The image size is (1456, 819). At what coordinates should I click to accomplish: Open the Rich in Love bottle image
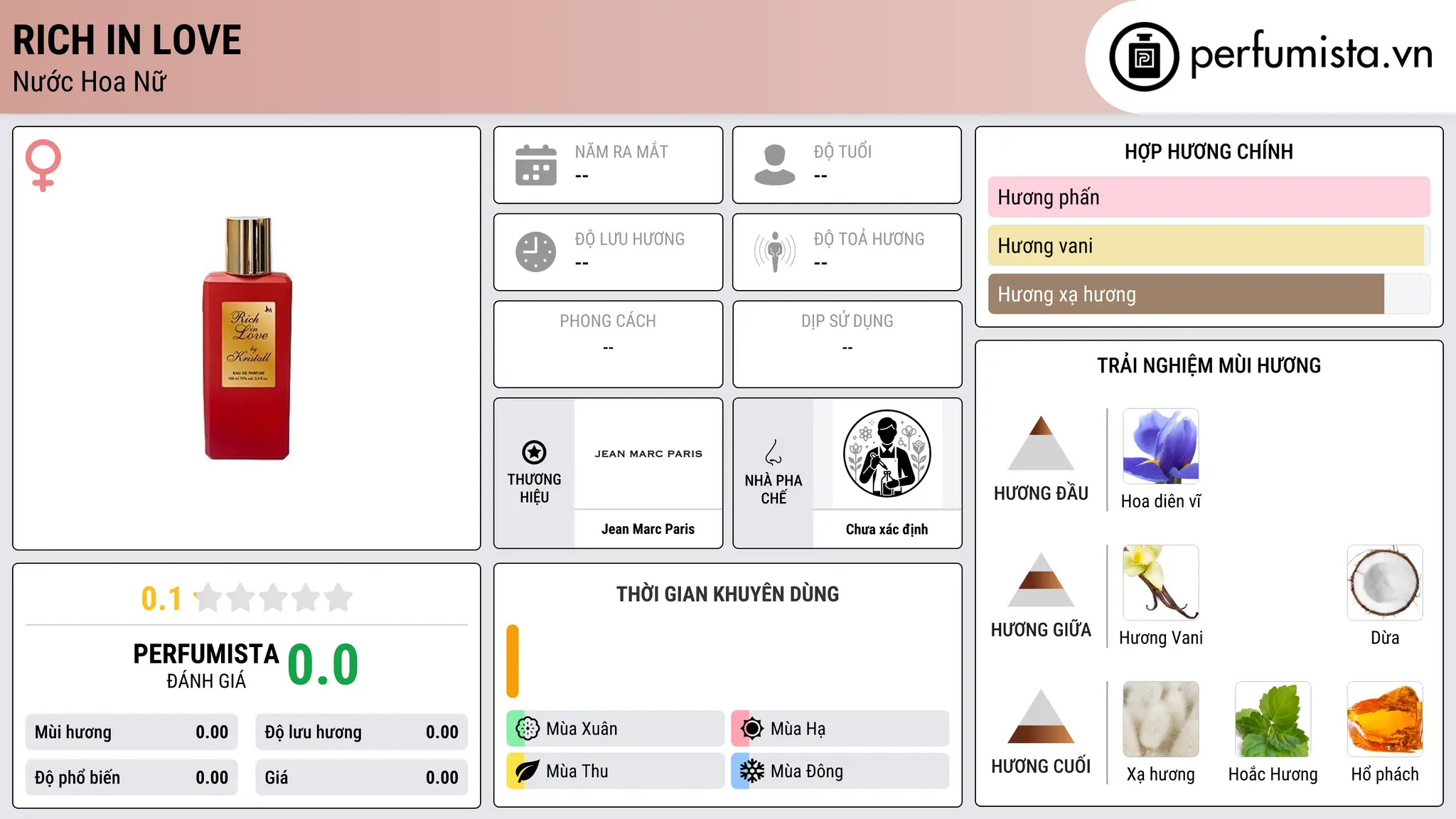point(247,338)
